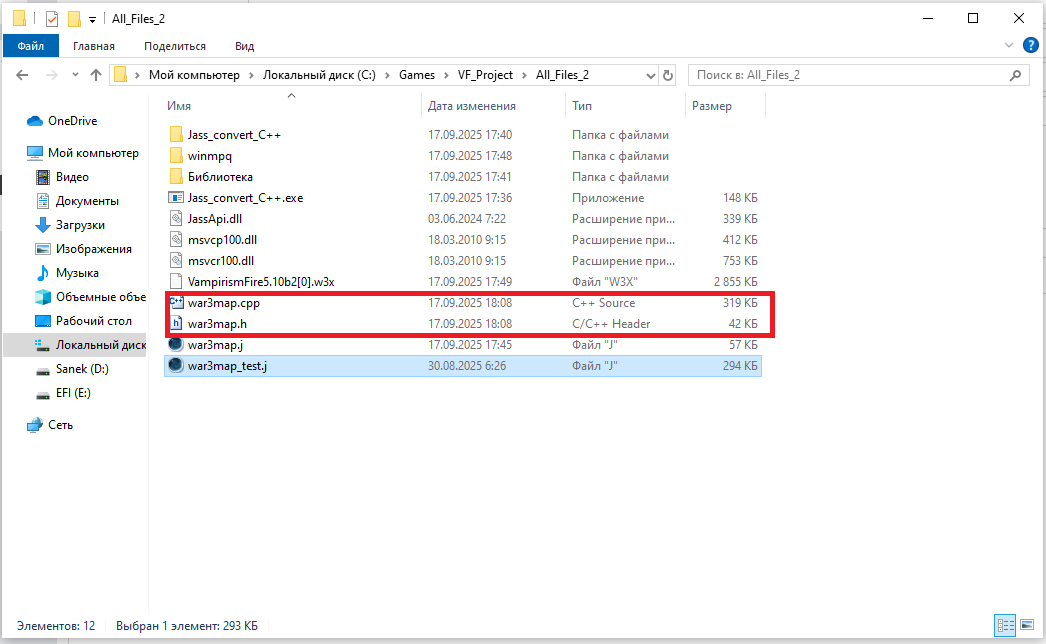The height and width of the screenshot is (644, 1046).
Task: Click the Forward navigation arrow
Action: pyautogui.click(x=51, y=75)
